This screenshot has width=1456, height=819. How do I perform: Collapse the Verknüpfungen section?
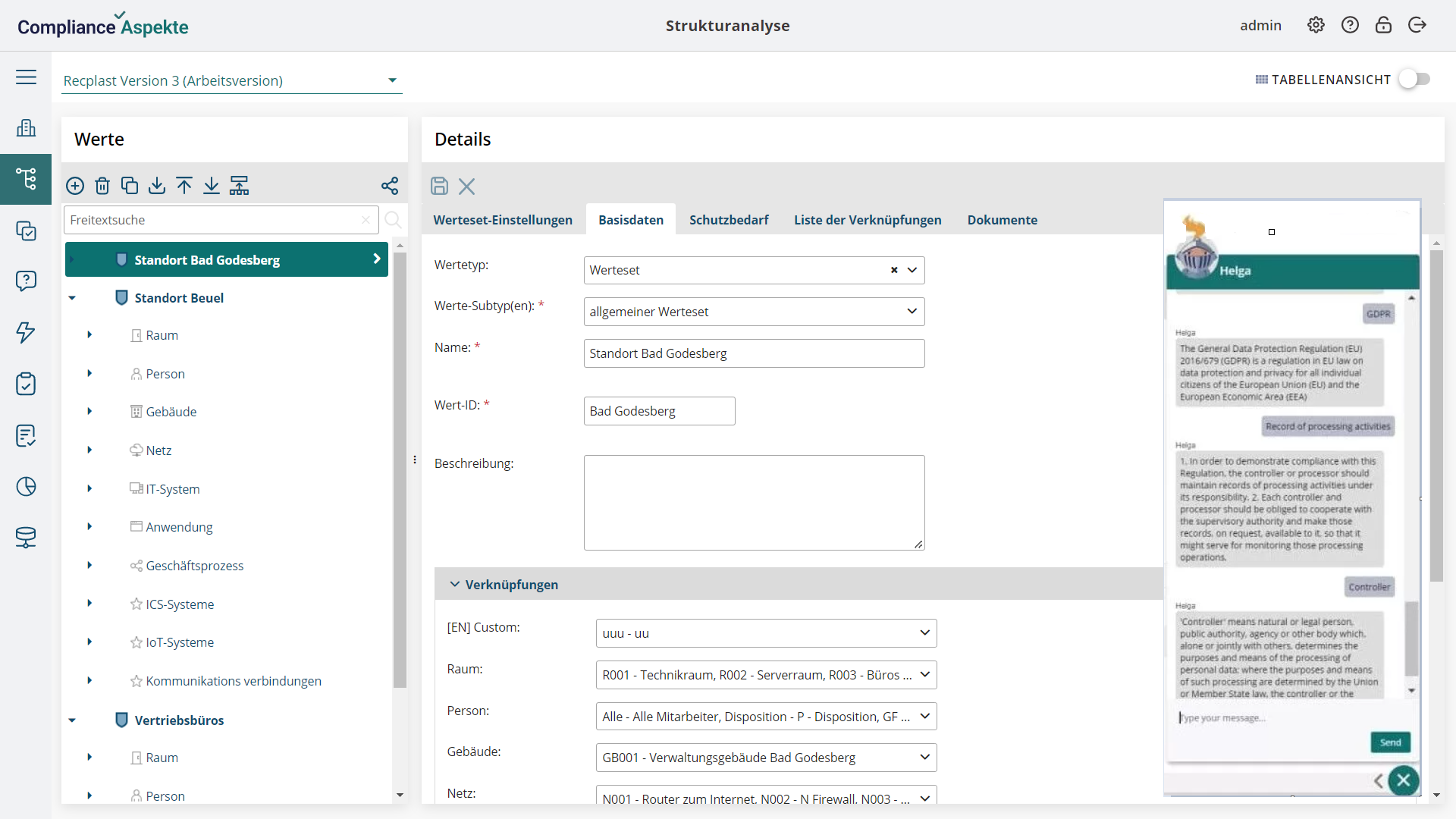pos(455,585)
